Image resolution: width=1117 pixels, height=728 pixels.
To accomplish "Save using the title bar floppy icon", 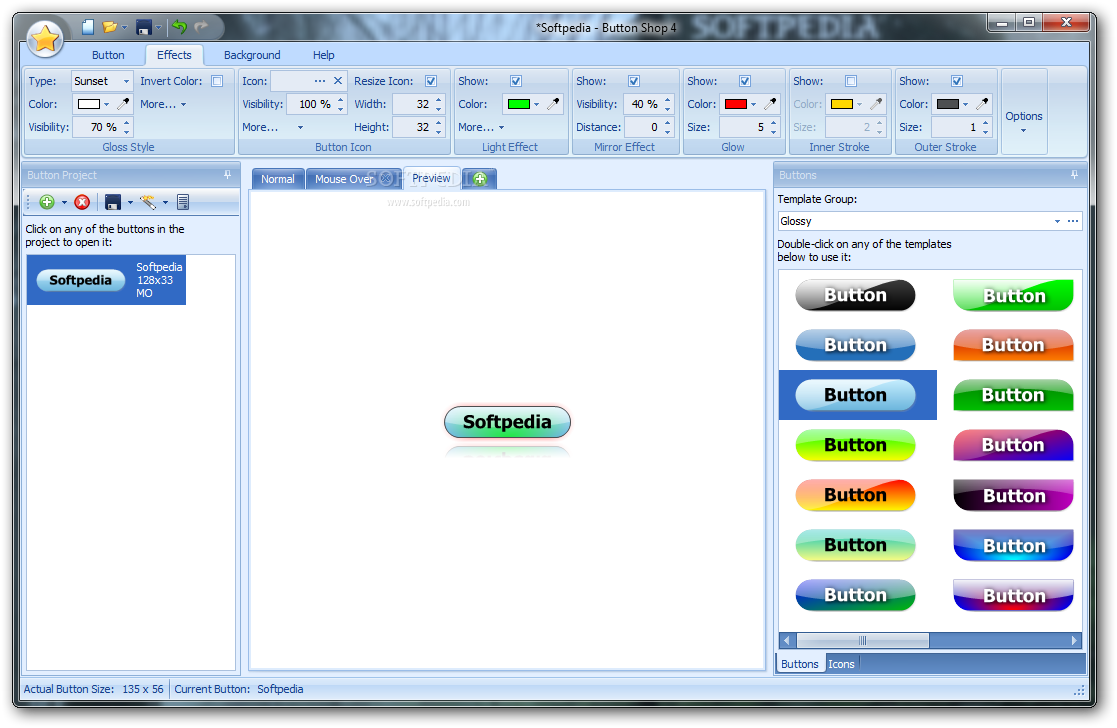I will (144, 27).
